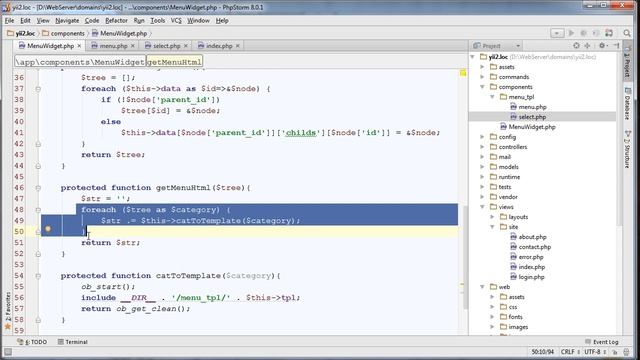Open the Structure side tool window
Screen dimensions: 640x360
627,149
